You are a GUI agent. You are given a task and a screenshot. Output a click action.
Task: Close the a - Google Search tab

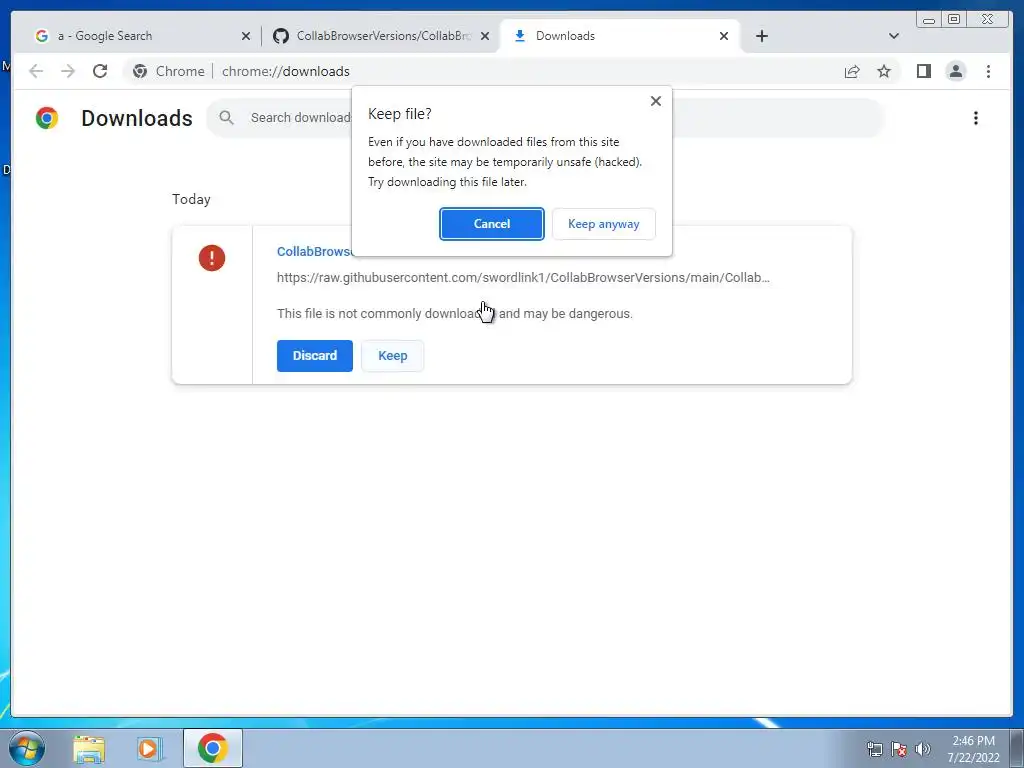pyautogui.click(x=246, y=37)
